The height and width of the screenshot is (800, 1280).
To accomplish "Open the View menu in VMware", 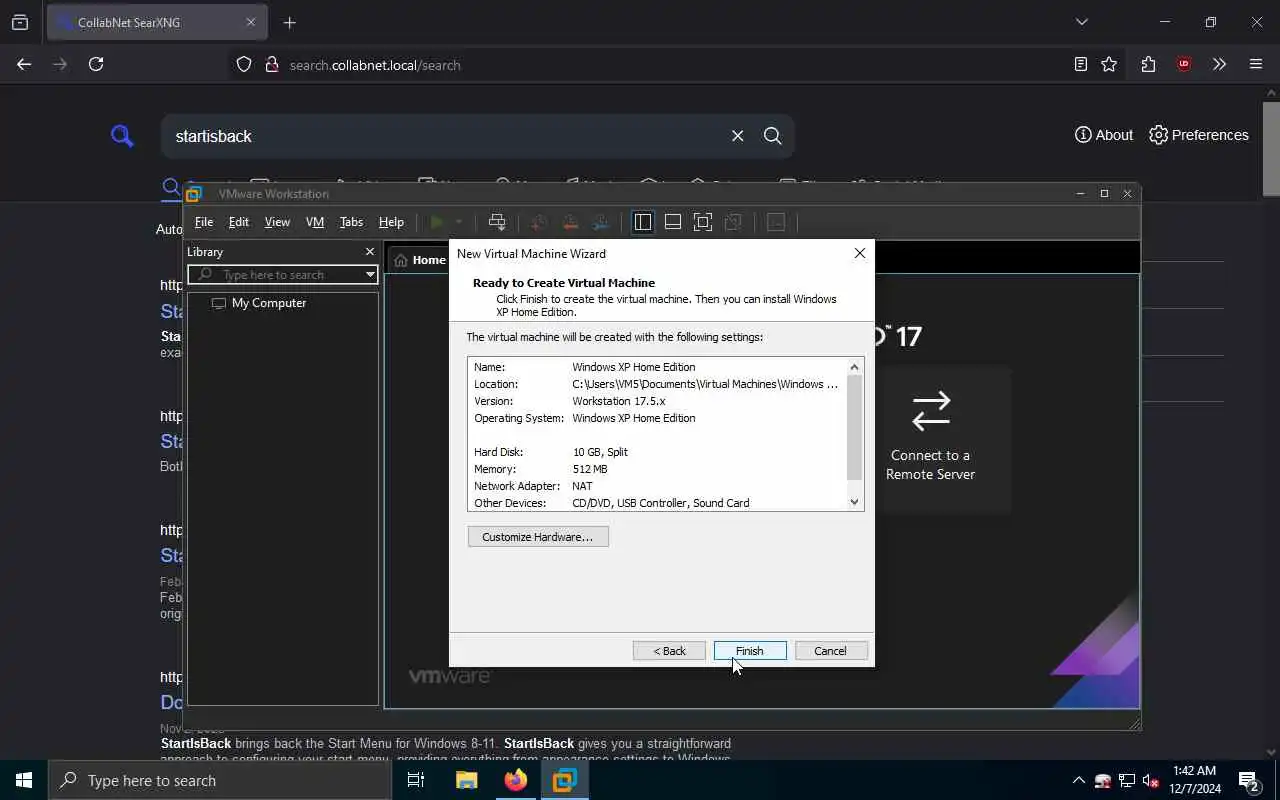I will pos(277,222).
